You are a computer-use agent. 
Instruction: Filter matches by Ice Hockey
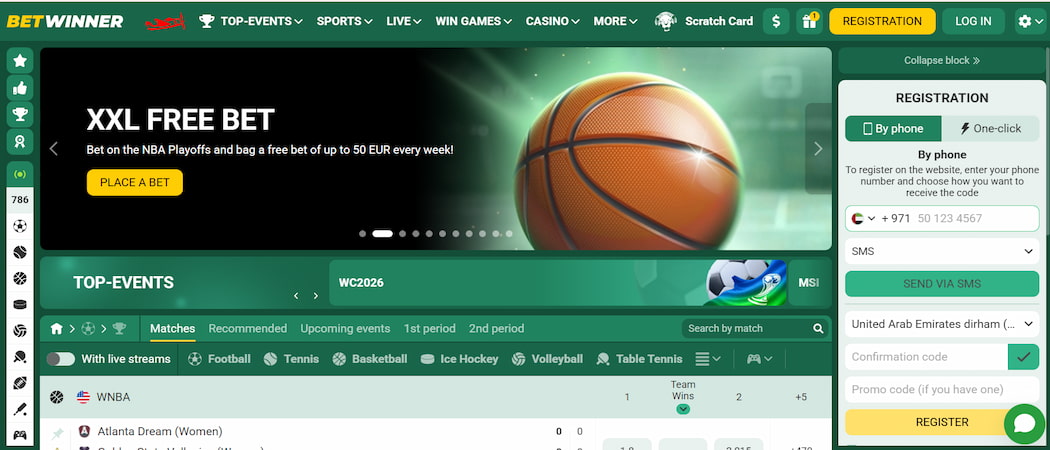(x=459, y=359)
